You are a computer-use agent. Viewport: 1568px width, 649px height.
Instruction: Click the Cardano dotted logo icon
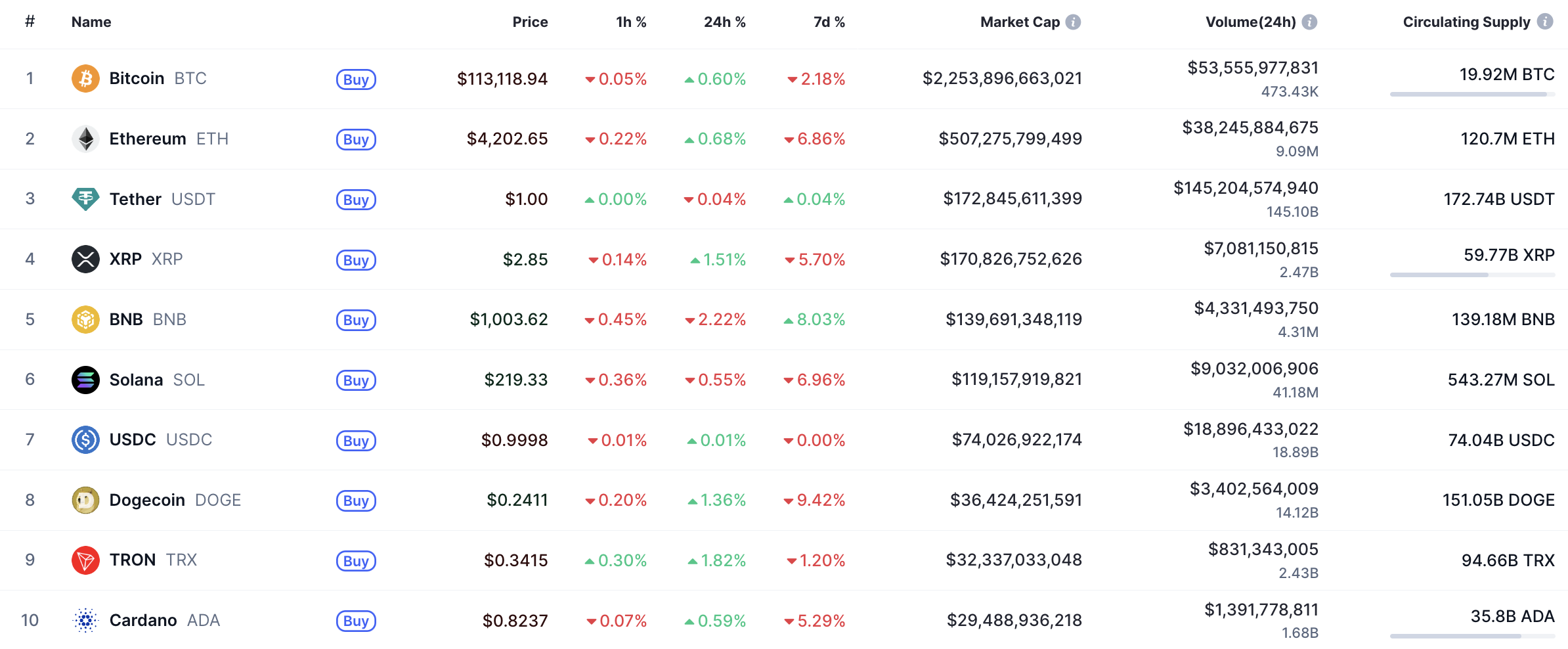(x=85, y=620)
